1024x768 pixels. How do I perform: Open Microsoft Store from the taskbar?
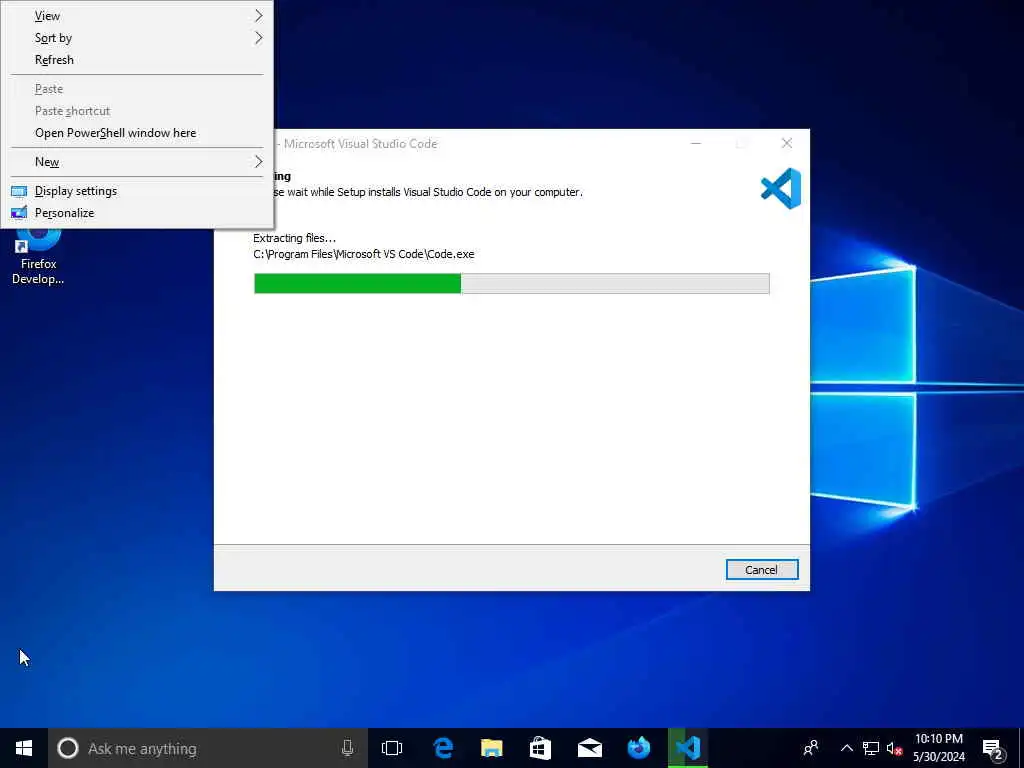click(x=540, y=748)
